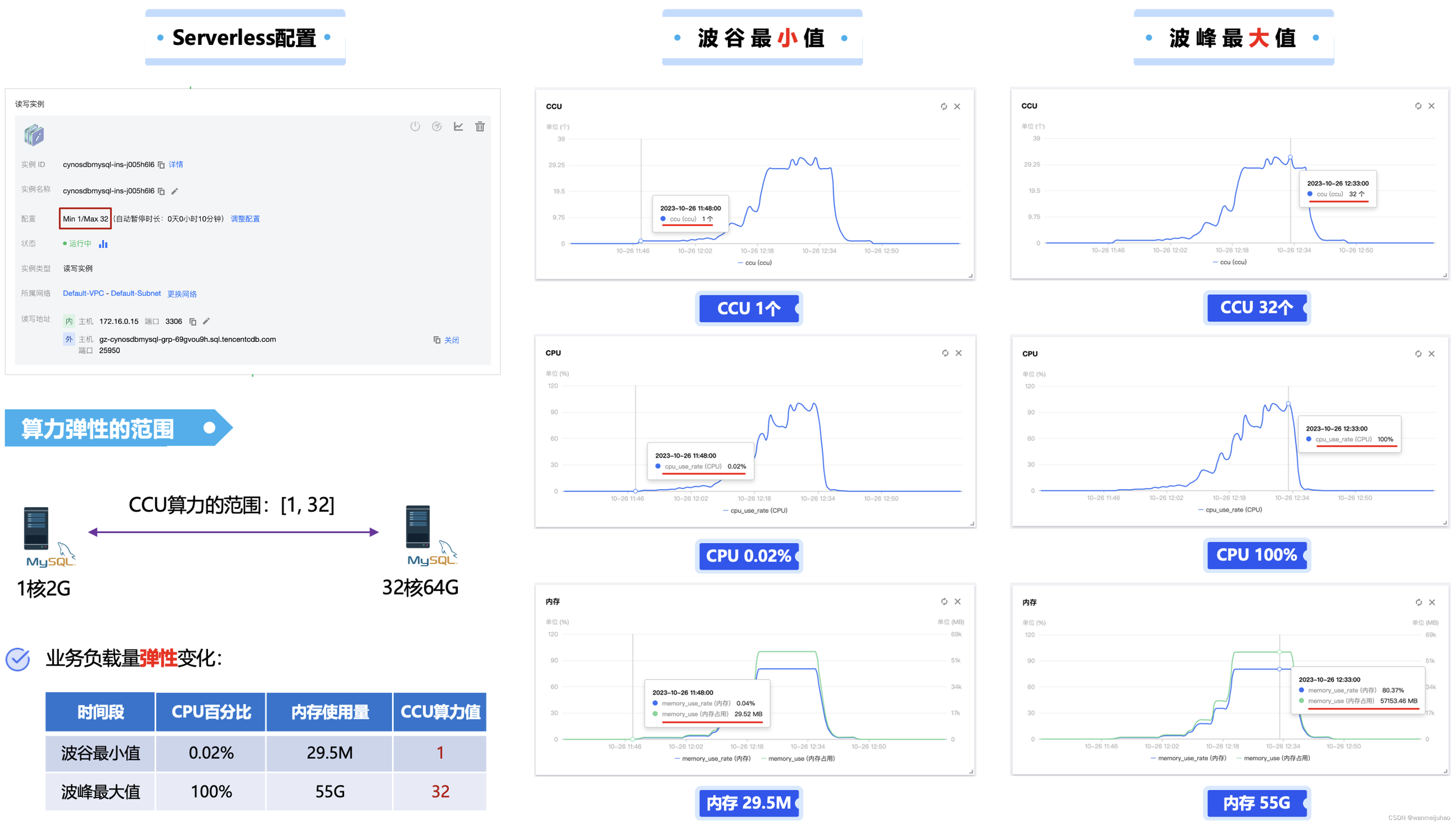Click the 调整配置 link
The width and height of the screenshot is (1456, 825).
pyautogui.click(x=245, y=219)
